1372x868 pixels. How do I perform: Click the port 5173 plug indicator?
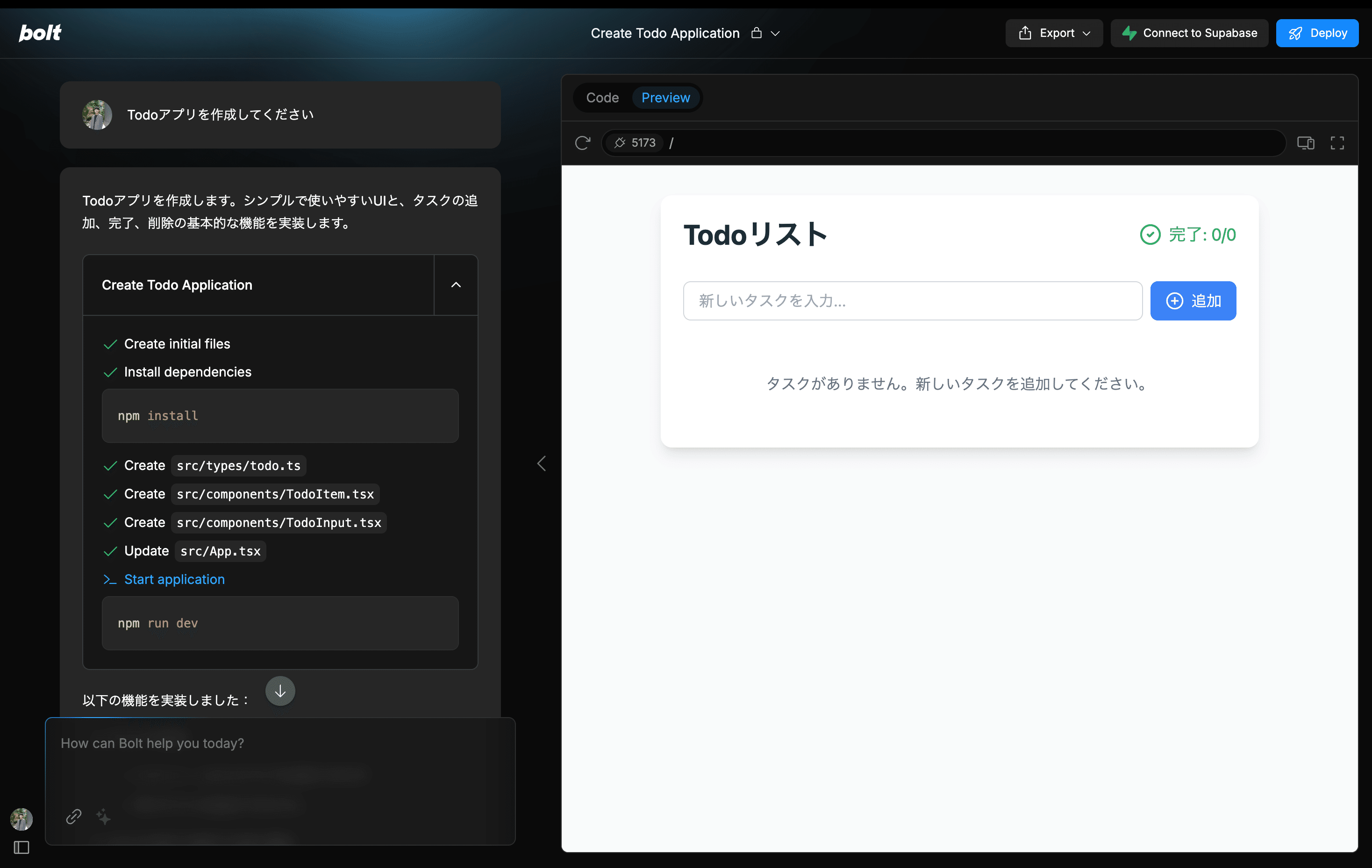634,142
